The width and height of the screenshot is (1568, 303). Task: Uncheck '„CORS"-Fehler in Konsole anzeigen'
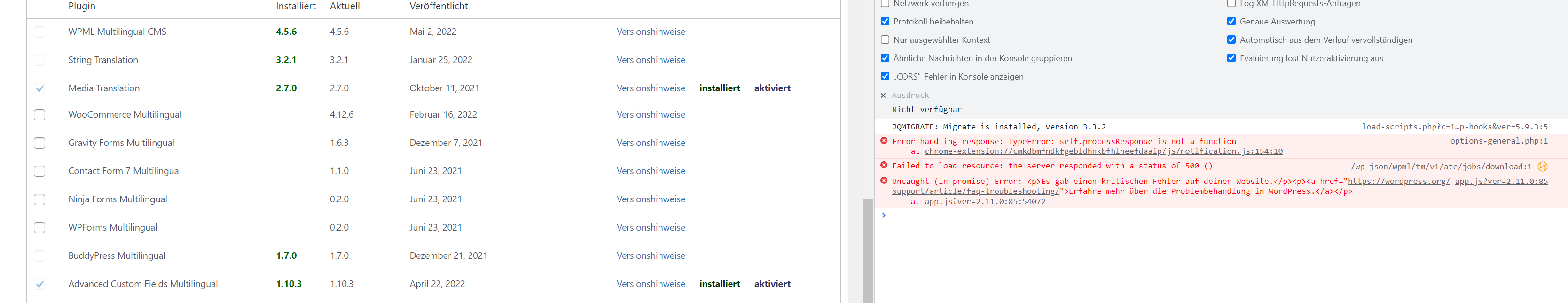click(885, 76)
